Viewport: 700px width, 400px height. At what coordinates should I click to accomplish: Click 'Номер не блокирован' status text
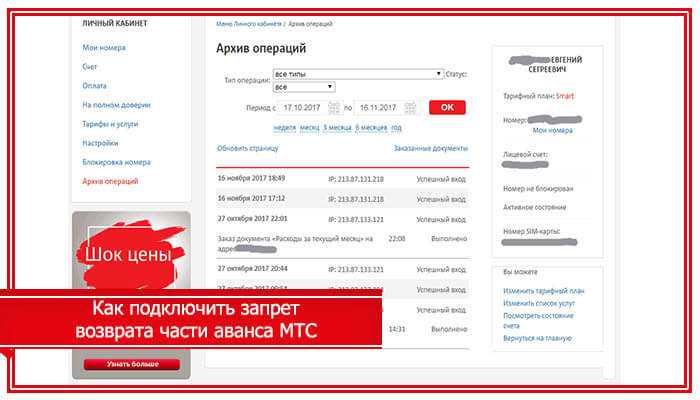(x=538, y=189)
